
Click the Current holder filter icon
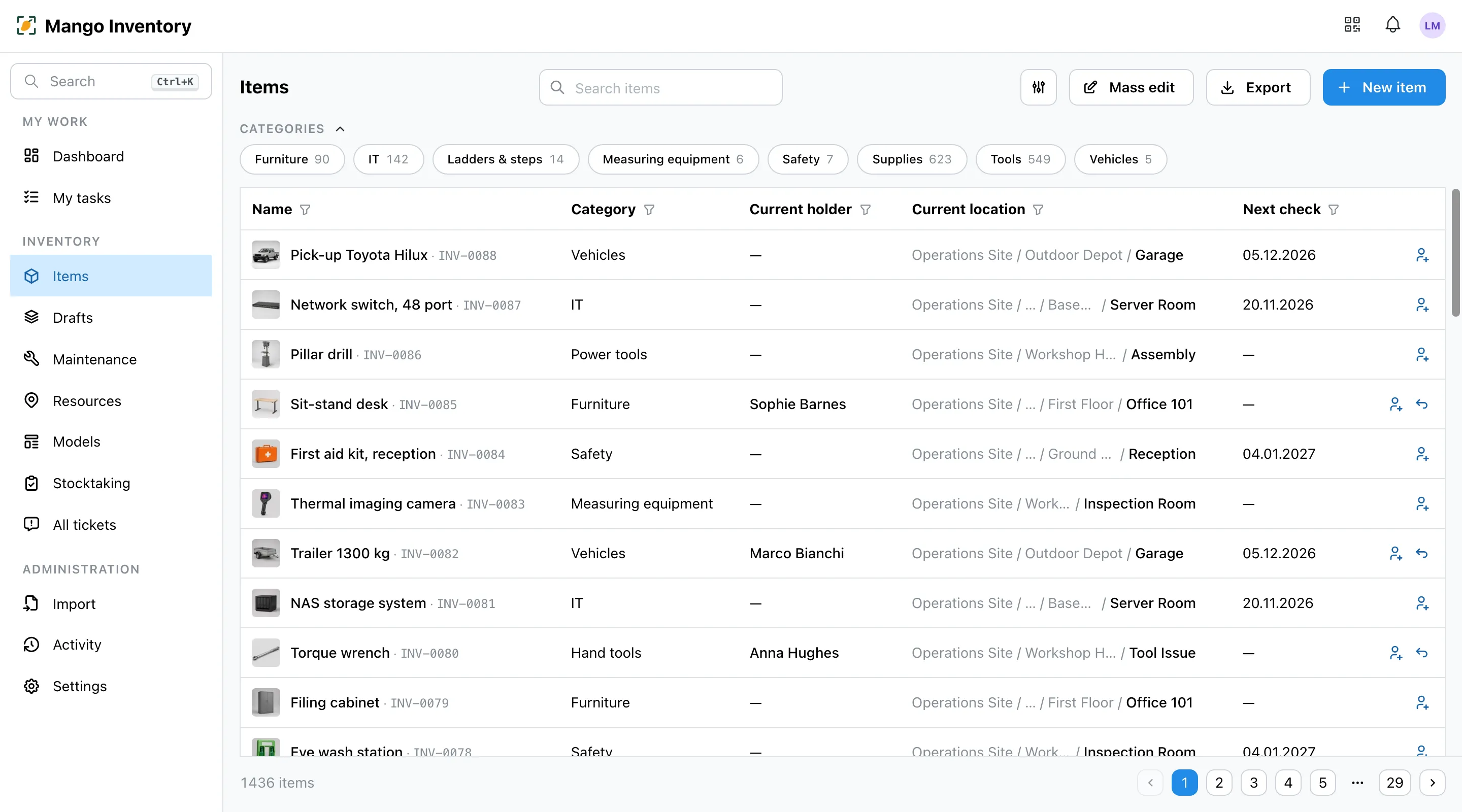(x=866, y=210)
